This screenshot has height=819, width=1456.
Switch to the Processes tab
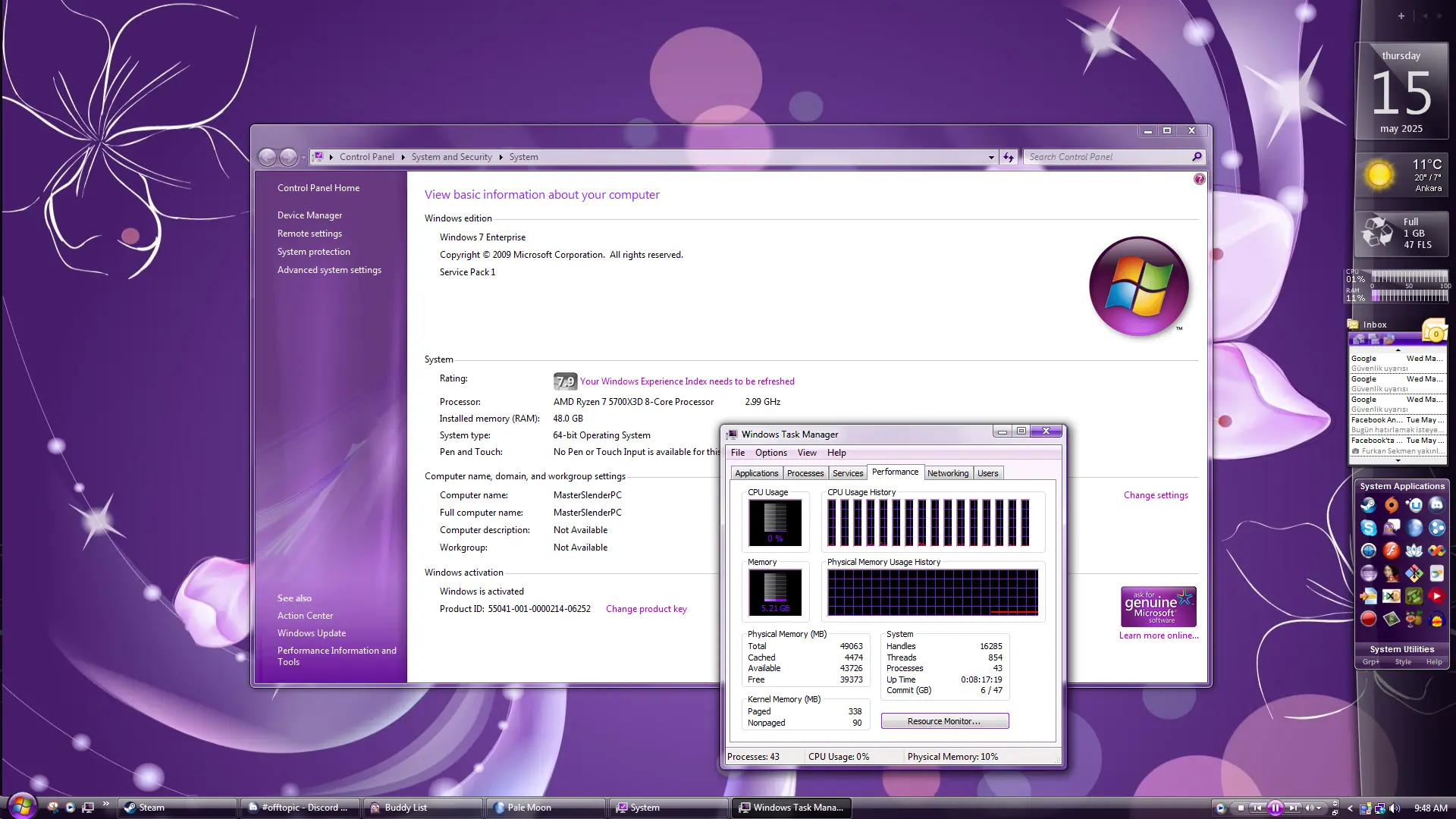tap(805, 473)
